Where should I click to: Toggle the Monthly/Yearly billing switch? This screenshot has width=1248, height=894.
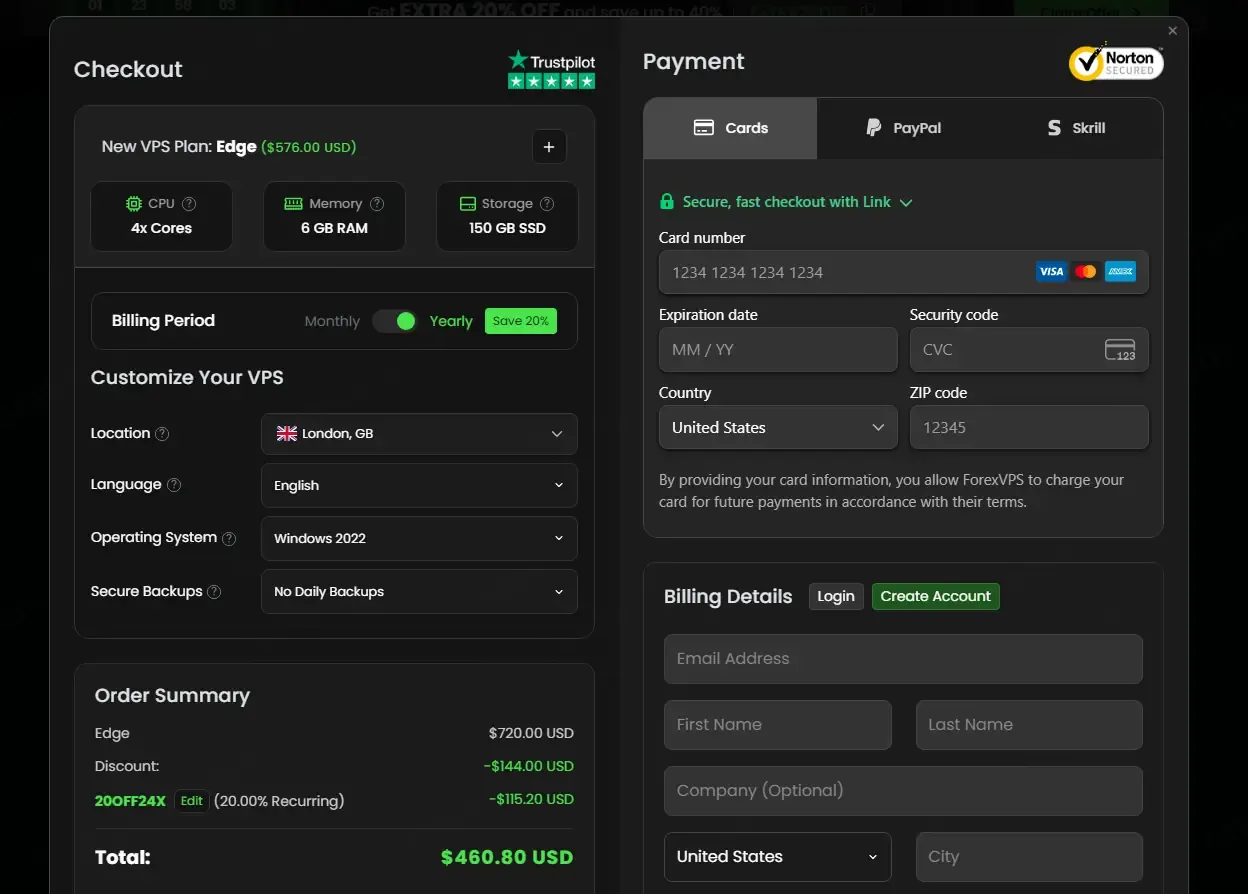tap(395, 321)
